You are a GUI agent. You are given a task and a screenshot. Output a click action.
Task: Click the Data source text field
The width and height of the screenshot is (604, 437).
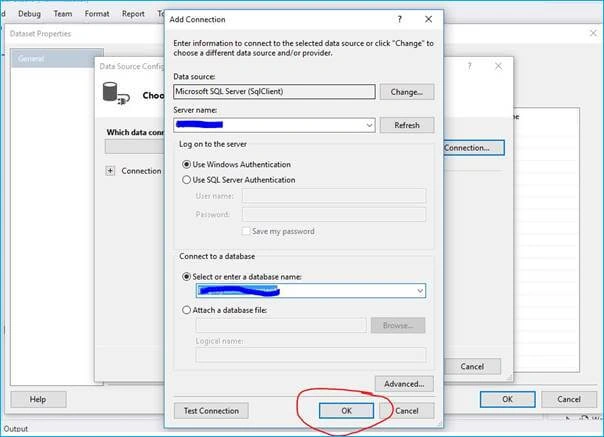[274, 92]
